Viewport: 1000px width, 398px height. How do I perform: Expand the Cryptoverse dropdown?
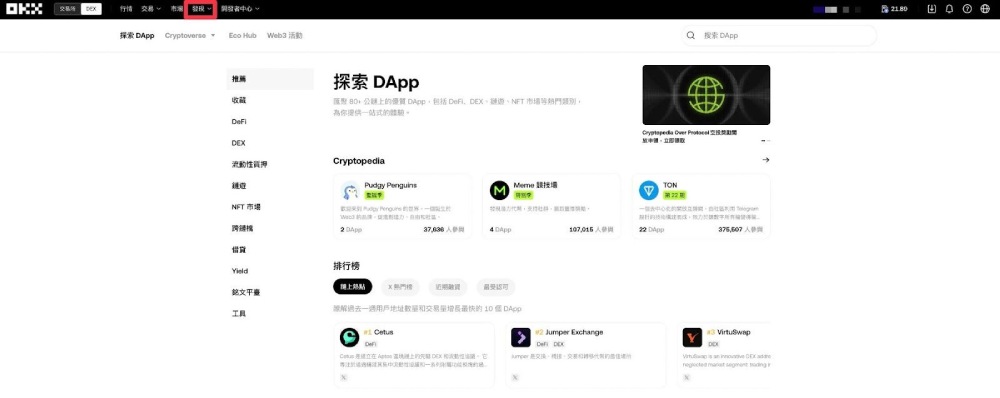189,36
